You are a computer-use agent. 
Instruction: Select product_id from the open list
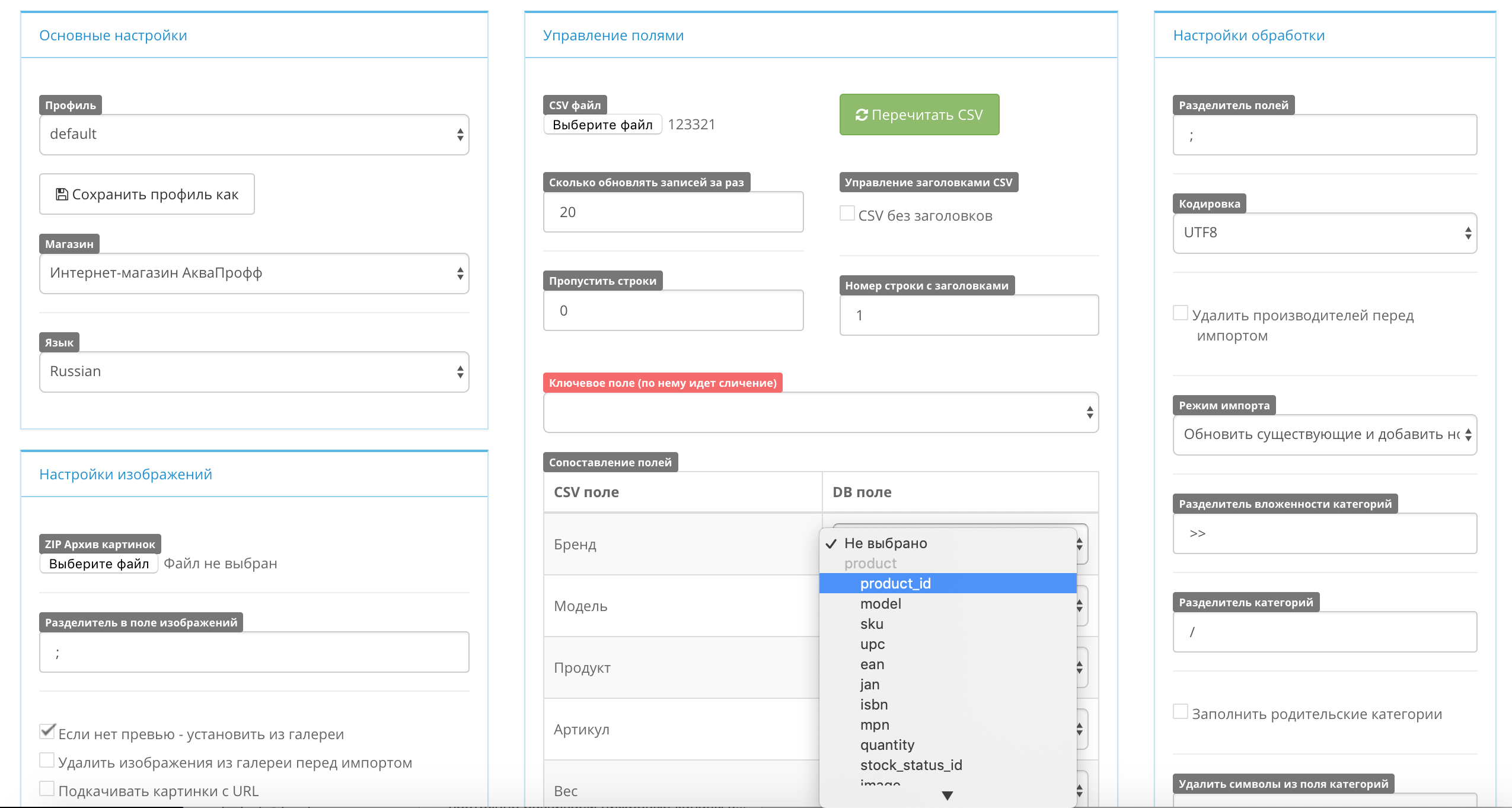pyautogui.click(x=895, y=584)
